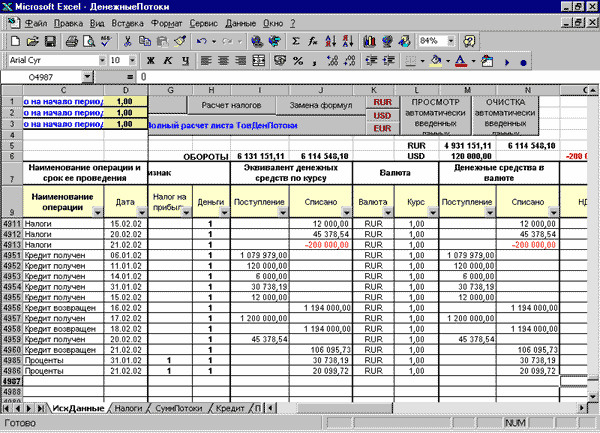Toggle bold (Ж) formatting
The width and height of the screenshot is (600, 433).
[150, 61]
